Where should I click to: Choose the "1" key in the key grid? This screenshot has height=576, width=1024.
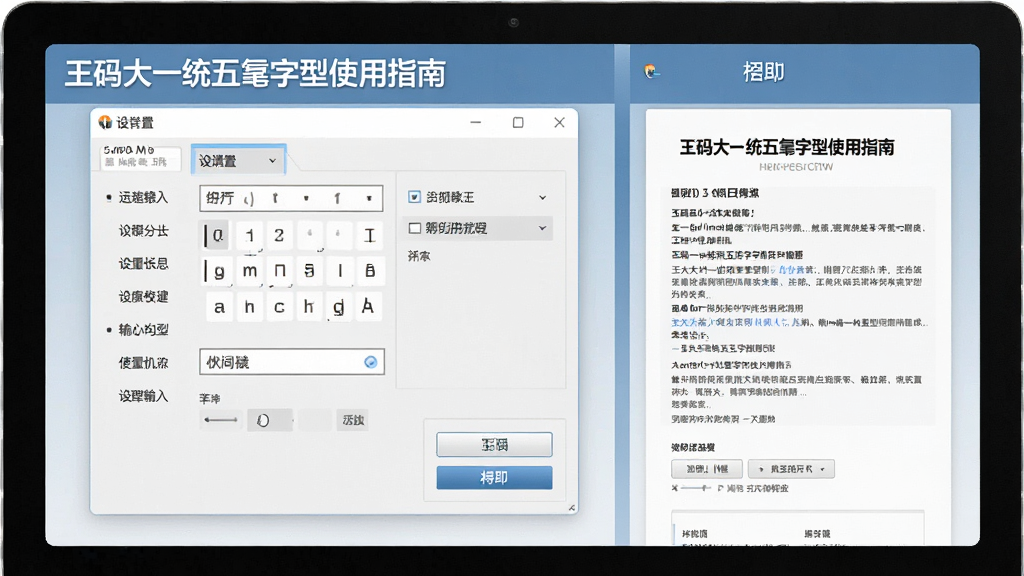[x=249, y=235]
